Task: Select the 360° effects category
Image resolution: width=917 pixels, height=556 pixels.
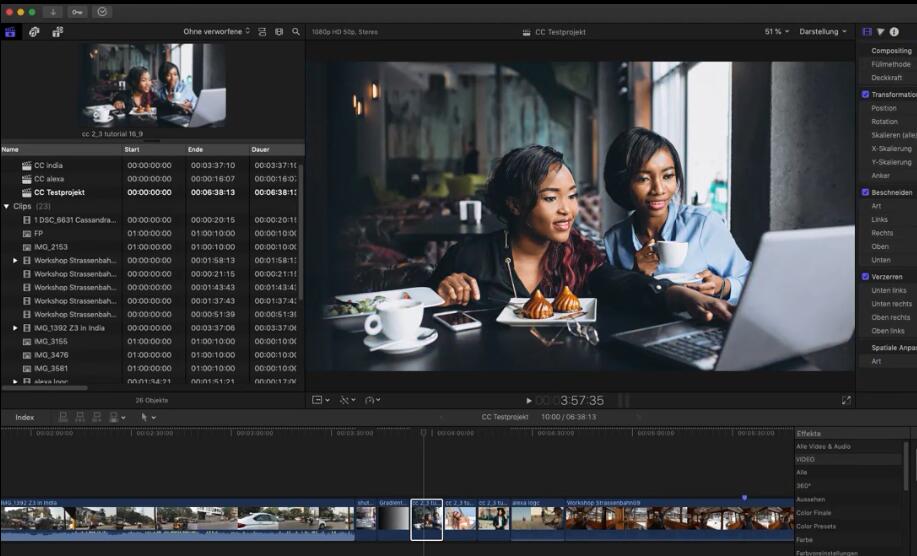Action: tap(803, 486)
